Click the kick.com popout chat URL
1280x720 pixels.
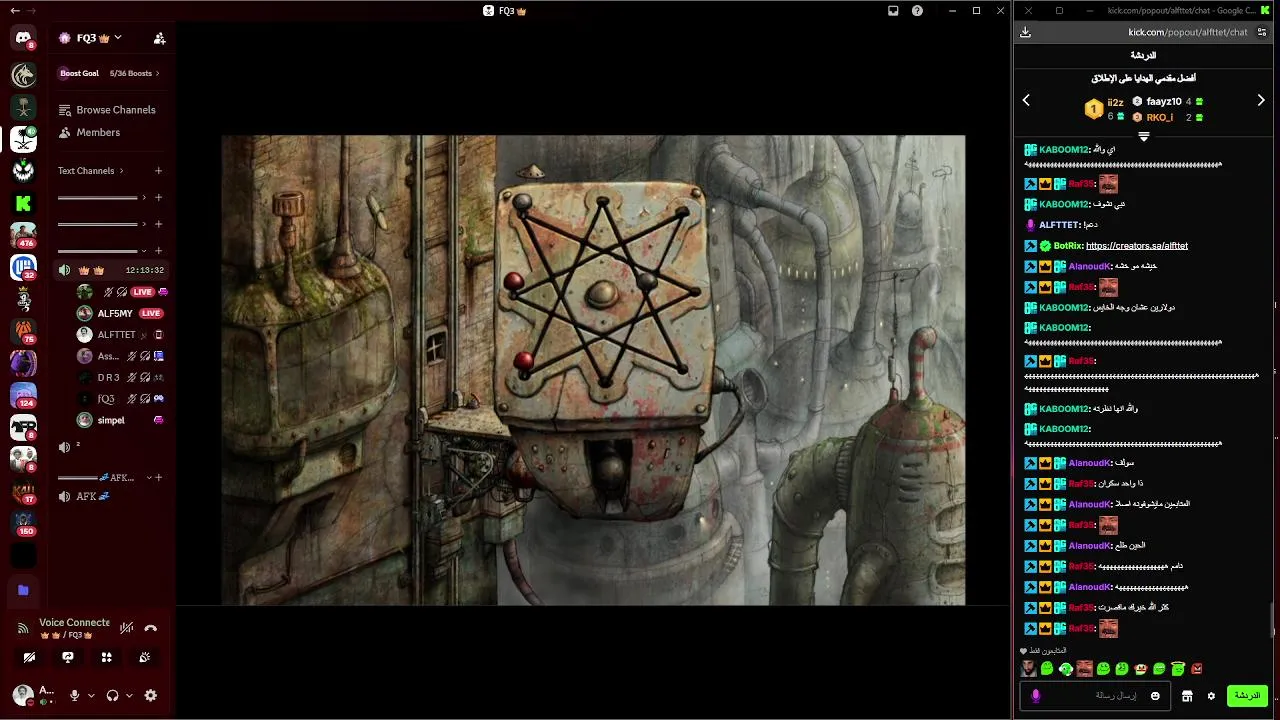point(1188,32)
